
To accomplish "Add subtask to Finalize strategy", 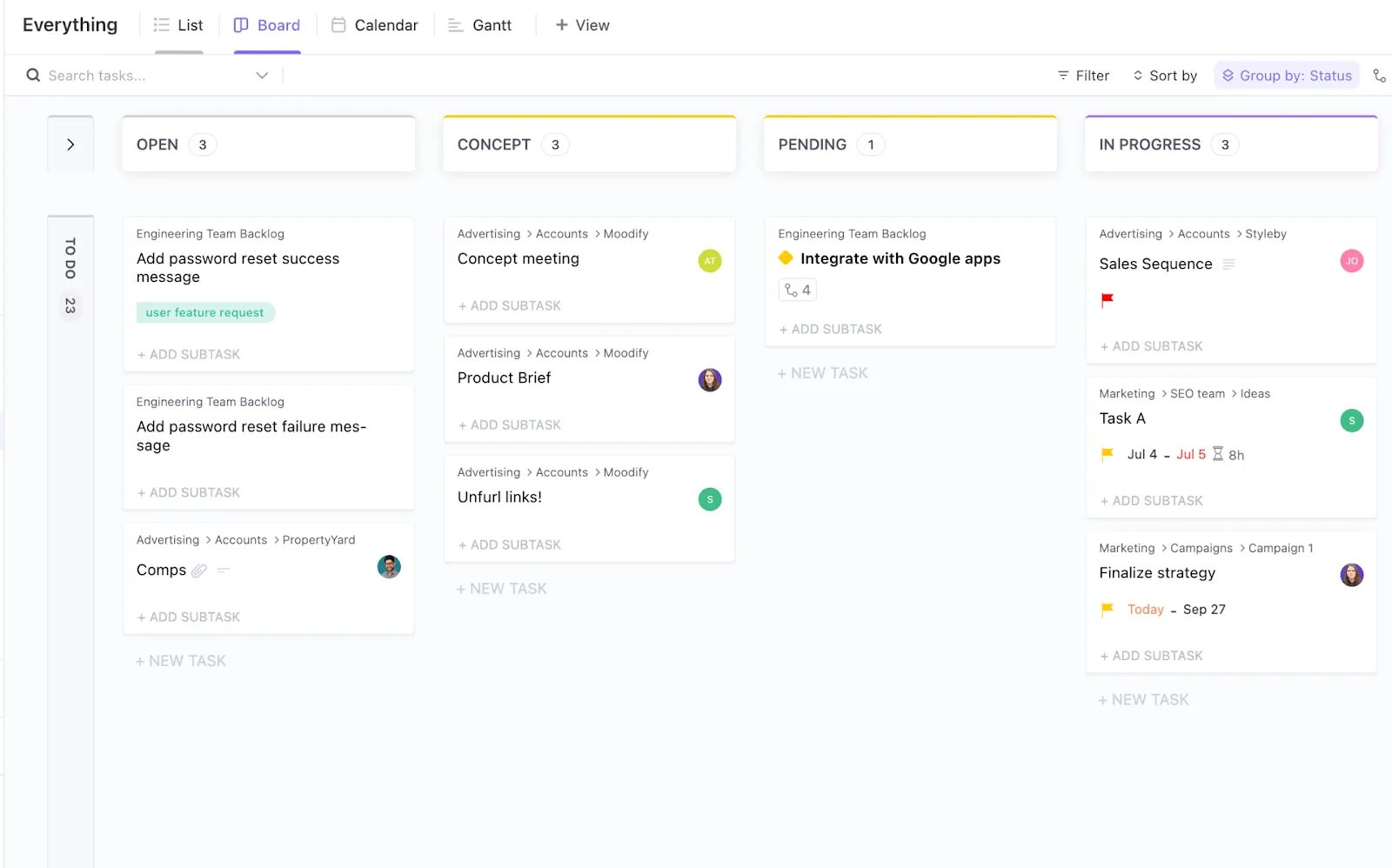I will pyautogui.click(x=1152, y=656).
